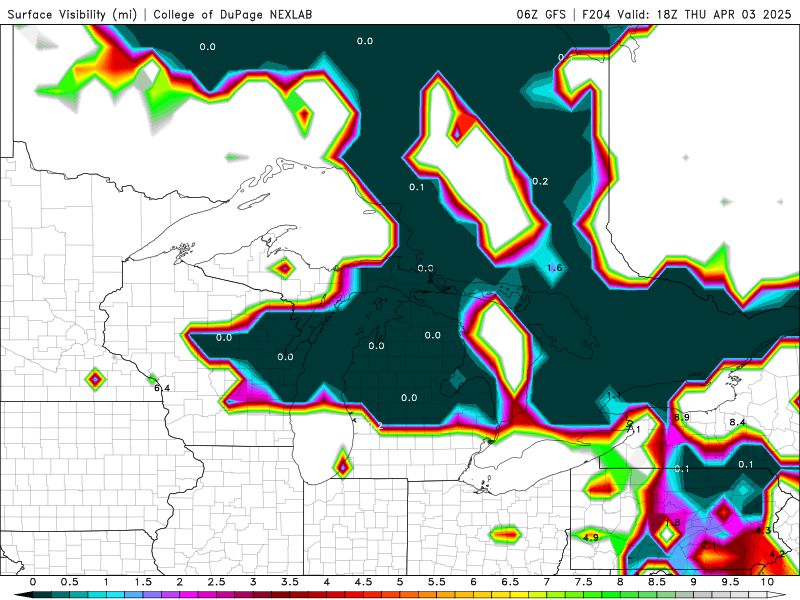800x600 pixels.
Task: Click the 6 label on the color legend
Action: (473, 582)
